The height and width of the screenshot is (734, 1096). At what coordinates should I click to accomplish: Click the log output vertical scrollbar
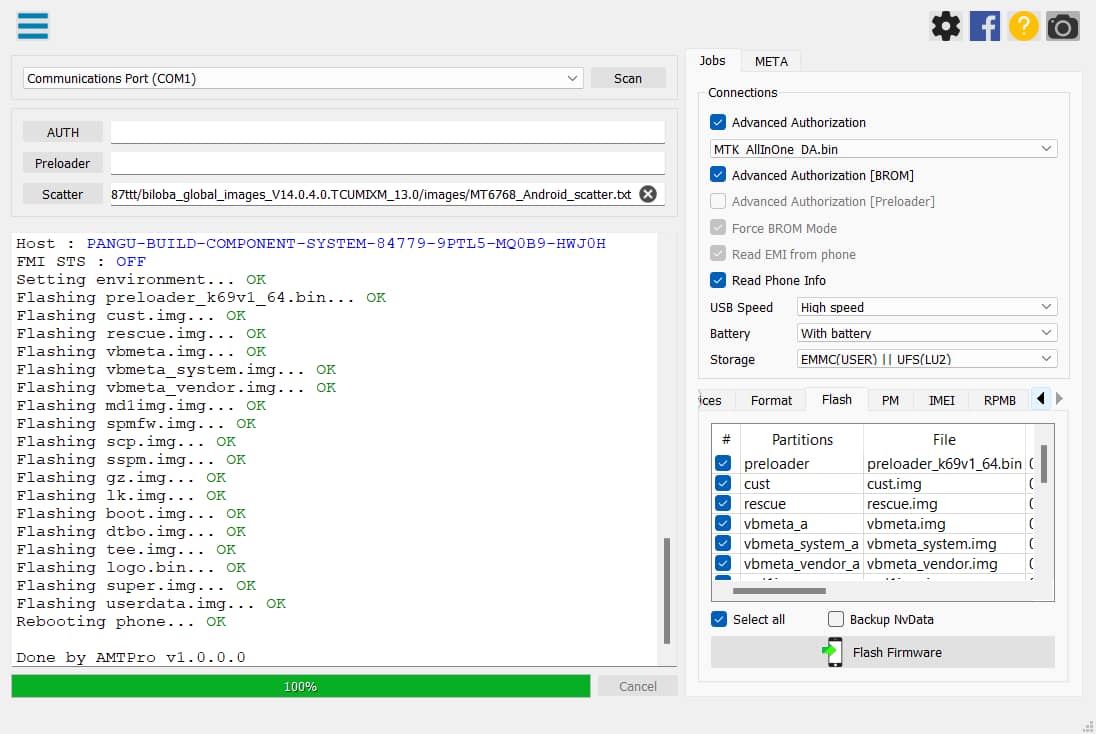667,591
